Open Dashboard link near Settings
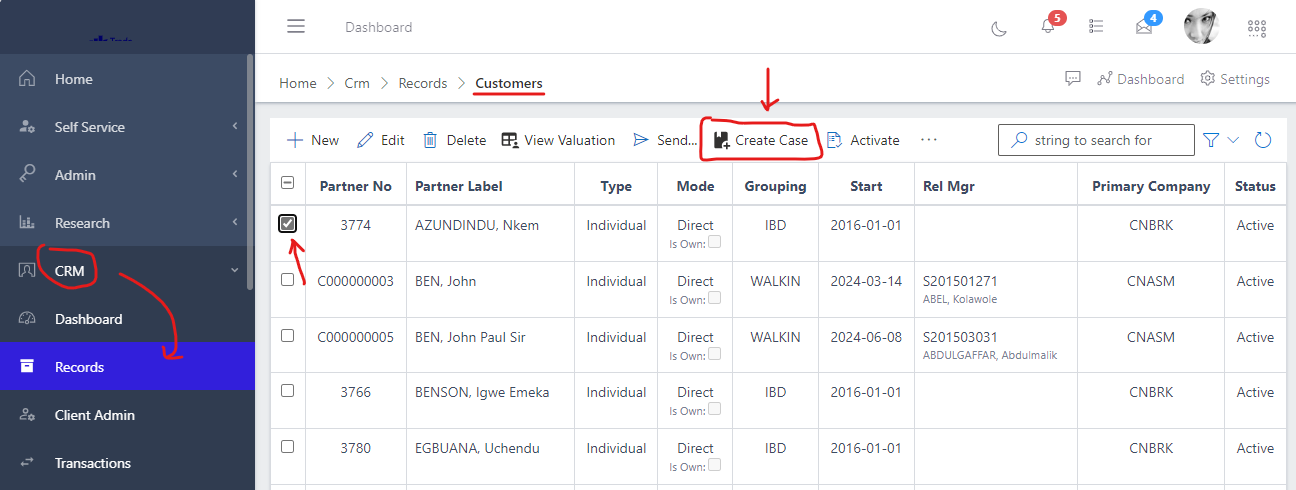The width and height of the screenshot is (1296, 490). point(1140,79)
